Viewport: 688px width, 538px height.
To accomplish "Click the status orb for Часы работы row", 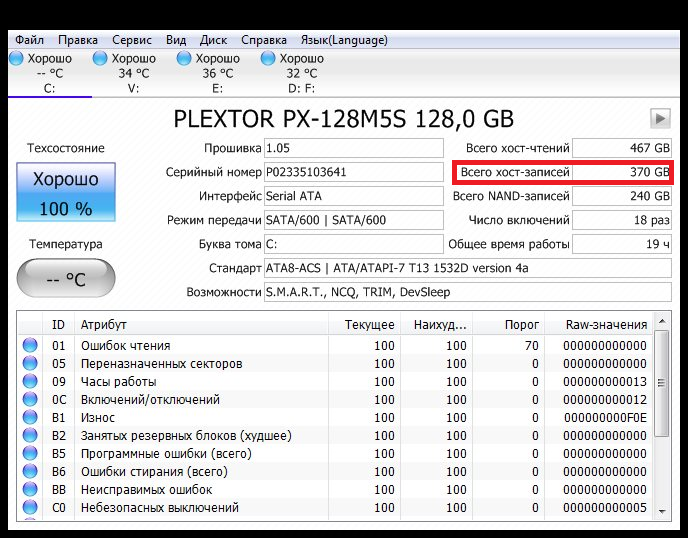I will [x=30, y=381].
